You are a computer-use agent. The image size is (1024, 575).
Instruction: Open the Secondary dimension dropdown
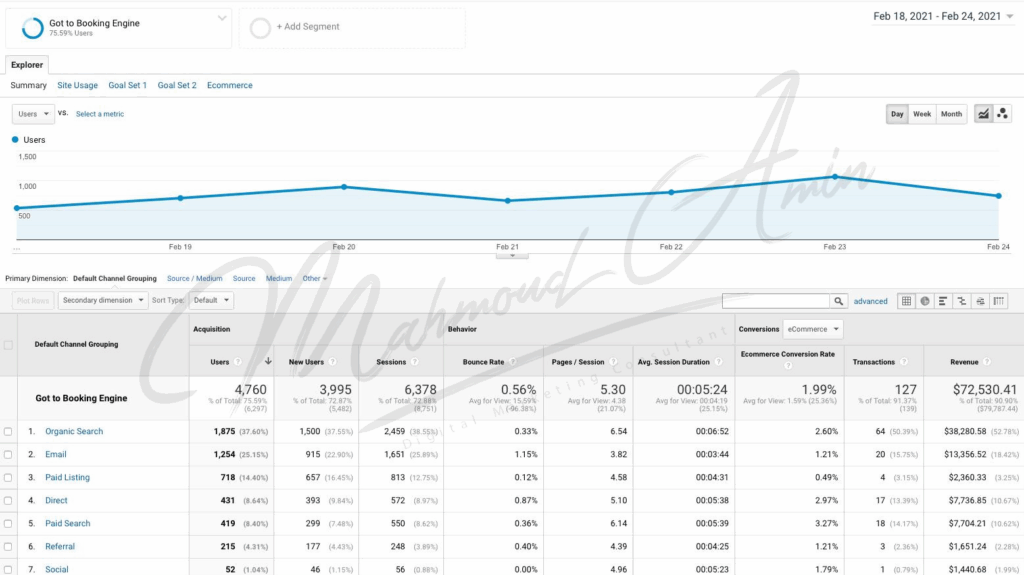103,301
